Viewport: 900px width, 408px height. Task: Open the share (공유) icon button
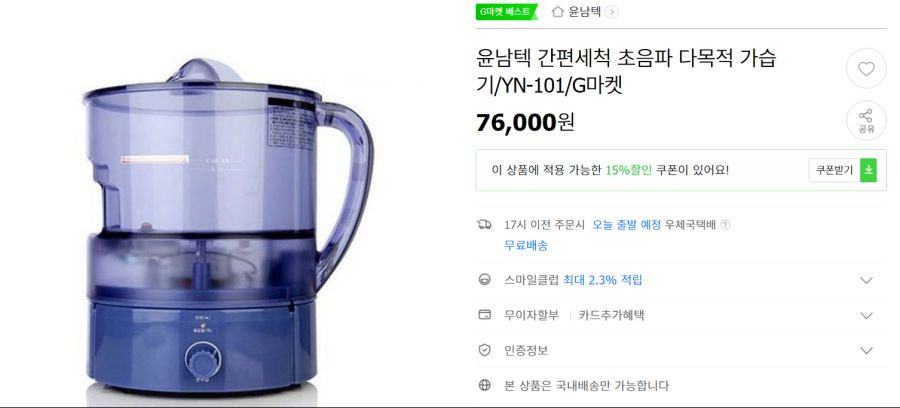(866, 121)
